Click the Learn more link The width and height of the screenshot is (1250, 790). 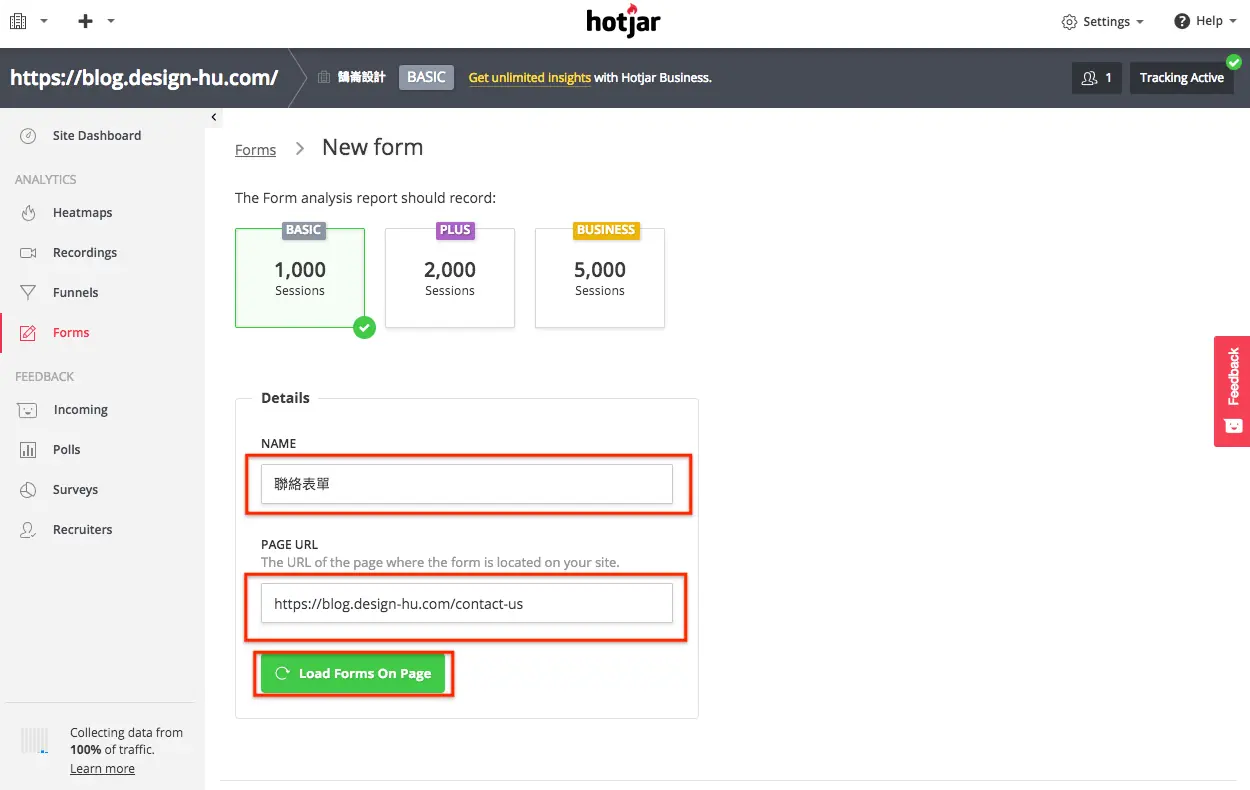tap(102, 769)
